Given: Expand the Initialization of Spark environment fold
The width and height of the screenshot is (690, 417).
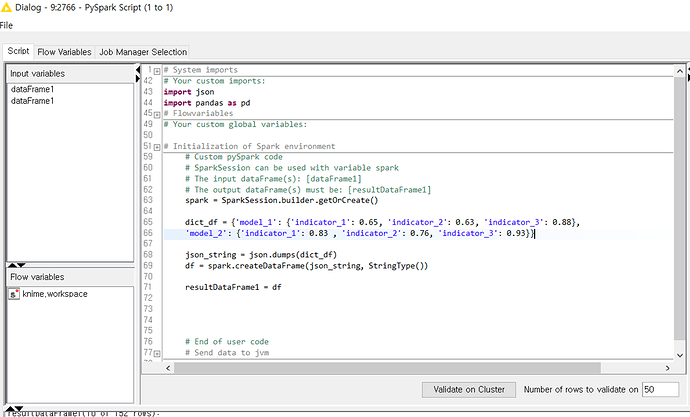Looking at the screenshot, I should (157, 147).
